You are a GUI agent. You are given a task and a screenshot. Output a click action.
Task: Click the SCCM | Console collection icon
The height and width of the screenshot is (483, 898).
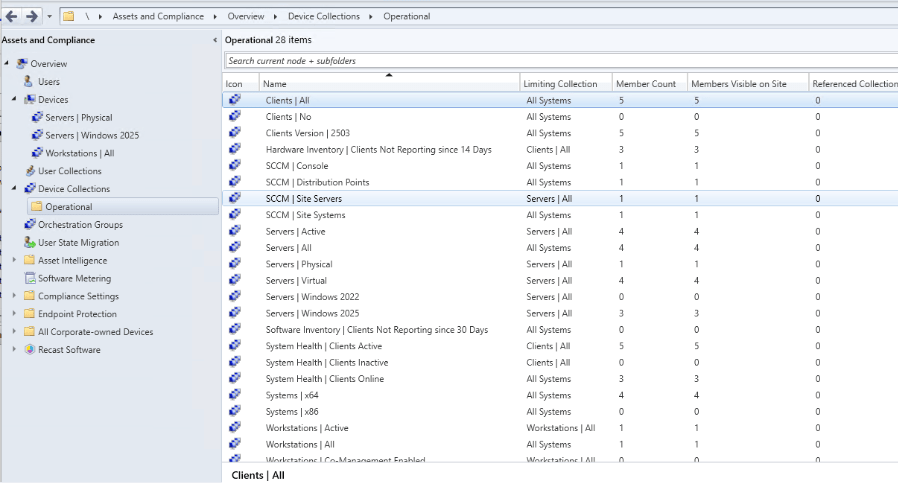[235, 166]
